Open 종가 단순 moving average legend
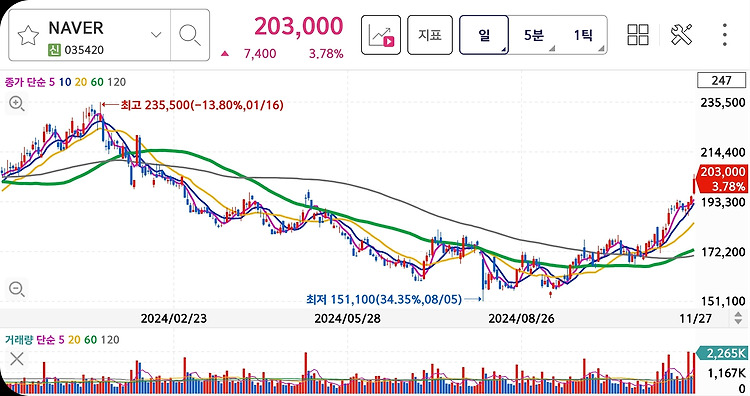Viewport: 750px width, 396px height. (65, 82)
